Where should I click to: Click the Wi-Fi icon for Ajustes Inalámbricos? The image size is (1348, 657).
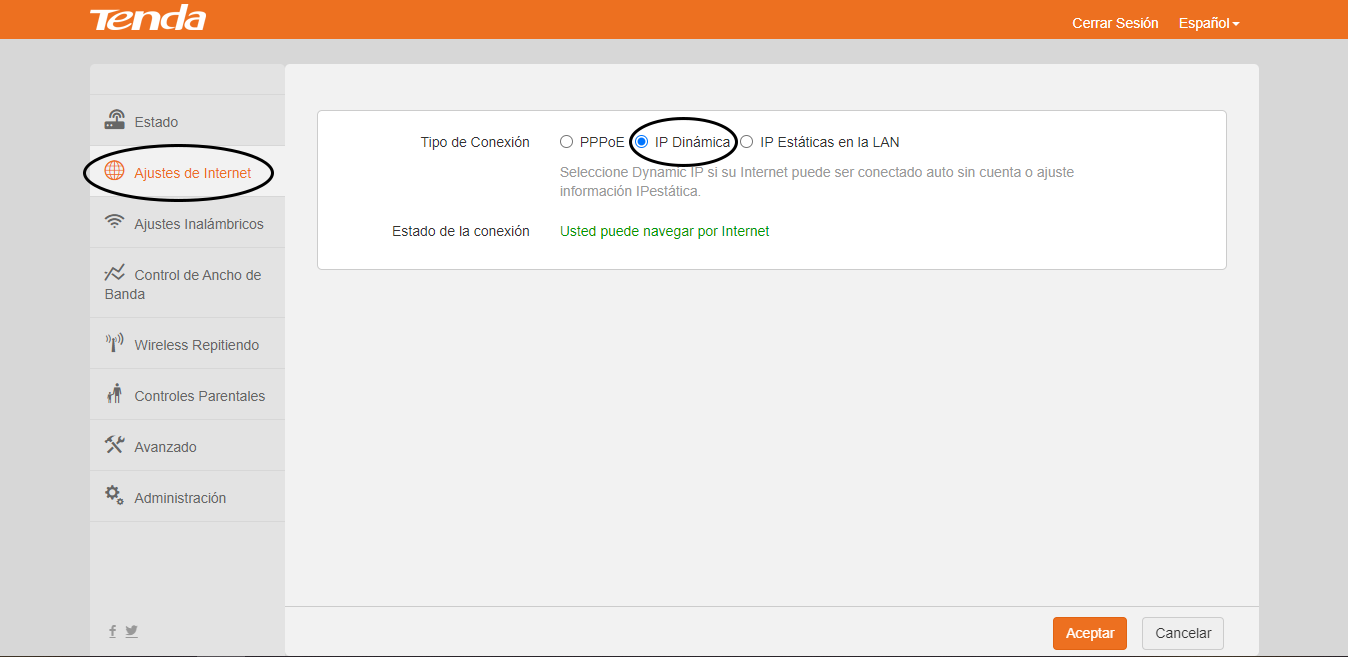(x=115, y=222)
